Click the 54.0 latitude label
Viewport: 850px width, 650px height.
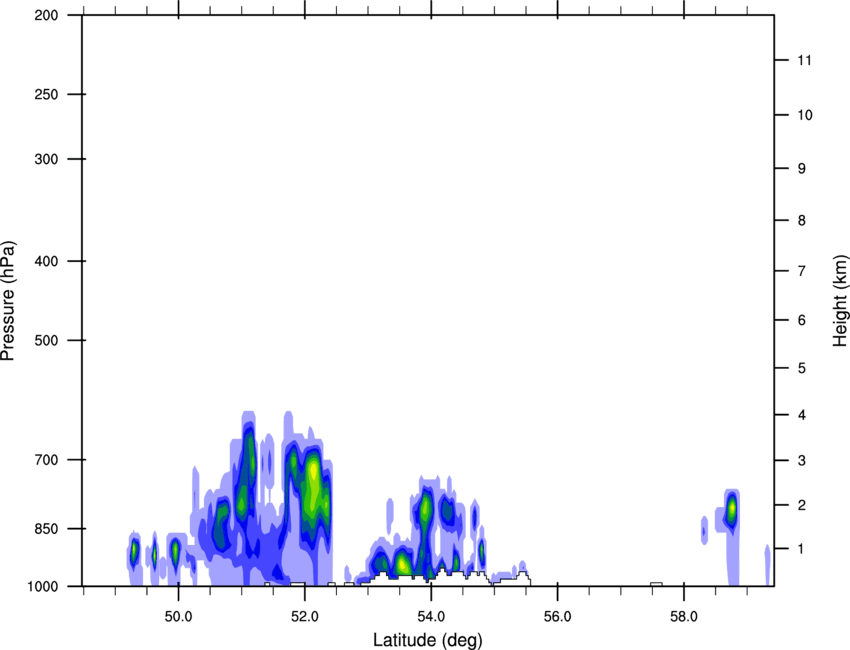431,617
